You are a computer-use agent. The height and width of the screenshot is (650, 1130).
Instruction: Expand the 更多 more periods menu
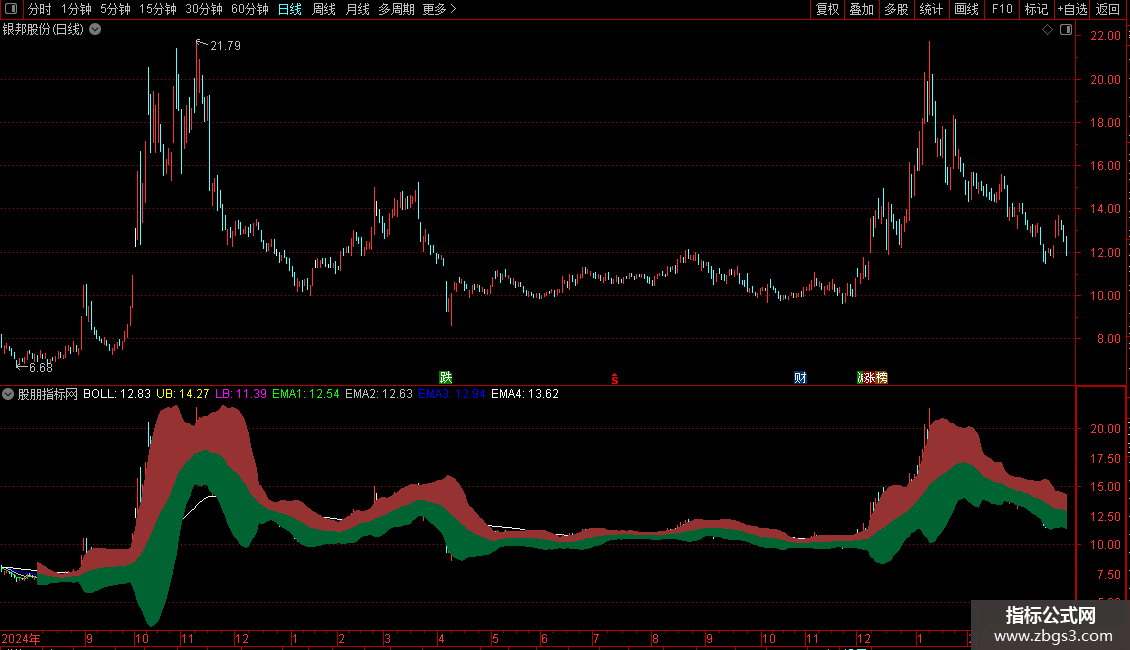[439, 9]
